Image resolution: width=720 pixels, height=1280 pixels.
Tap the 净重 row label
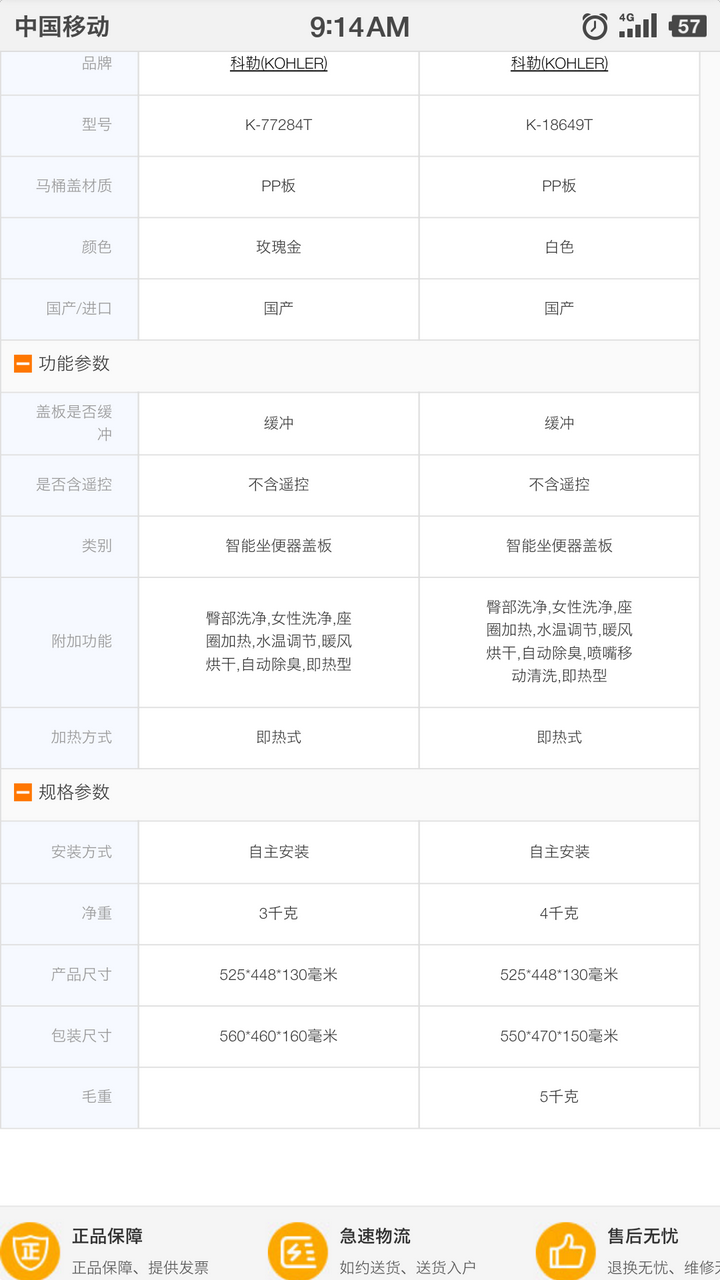tap(97, 913)
